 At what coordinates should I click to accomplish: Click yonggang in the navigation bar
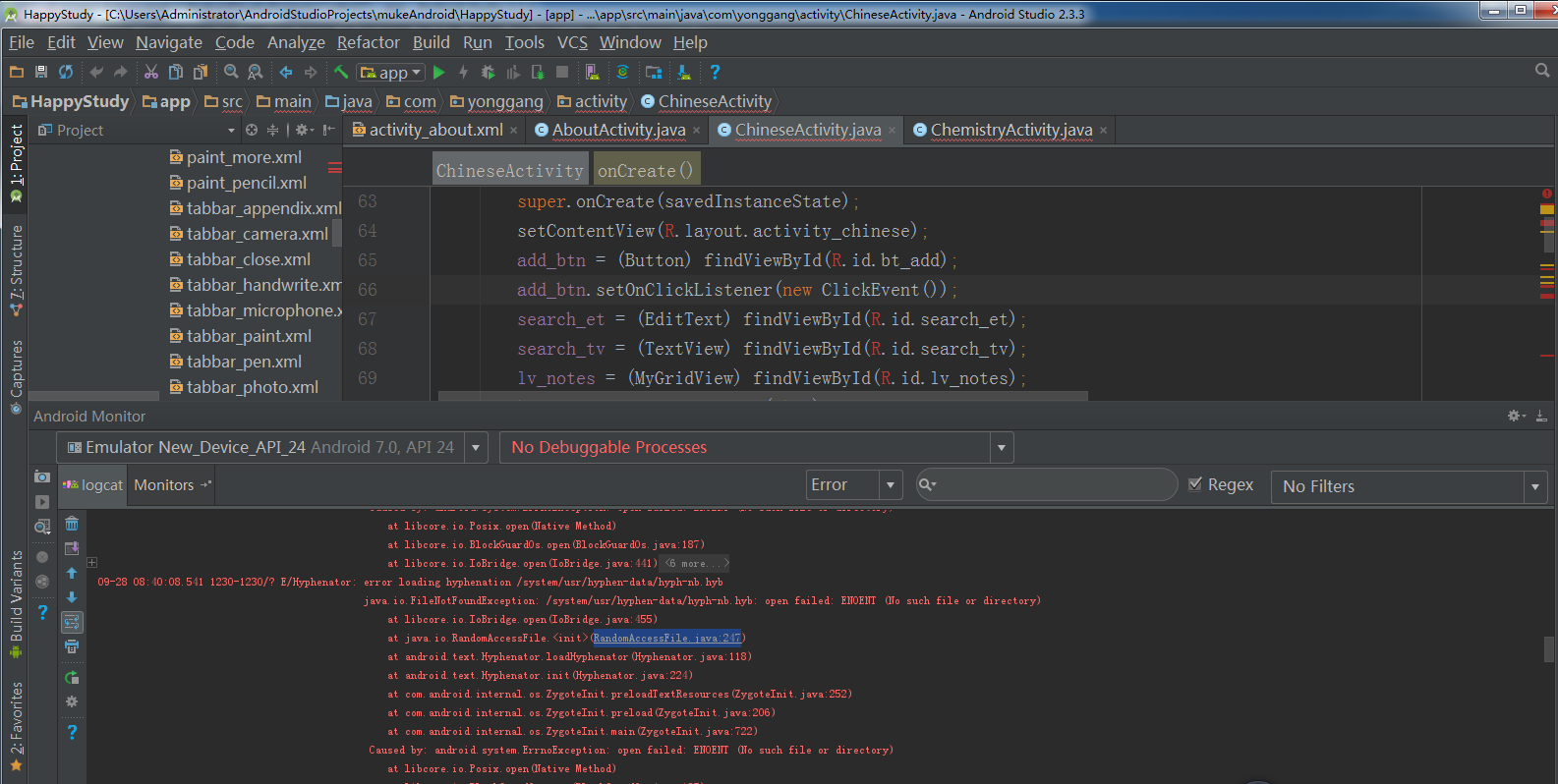(496, 101)
